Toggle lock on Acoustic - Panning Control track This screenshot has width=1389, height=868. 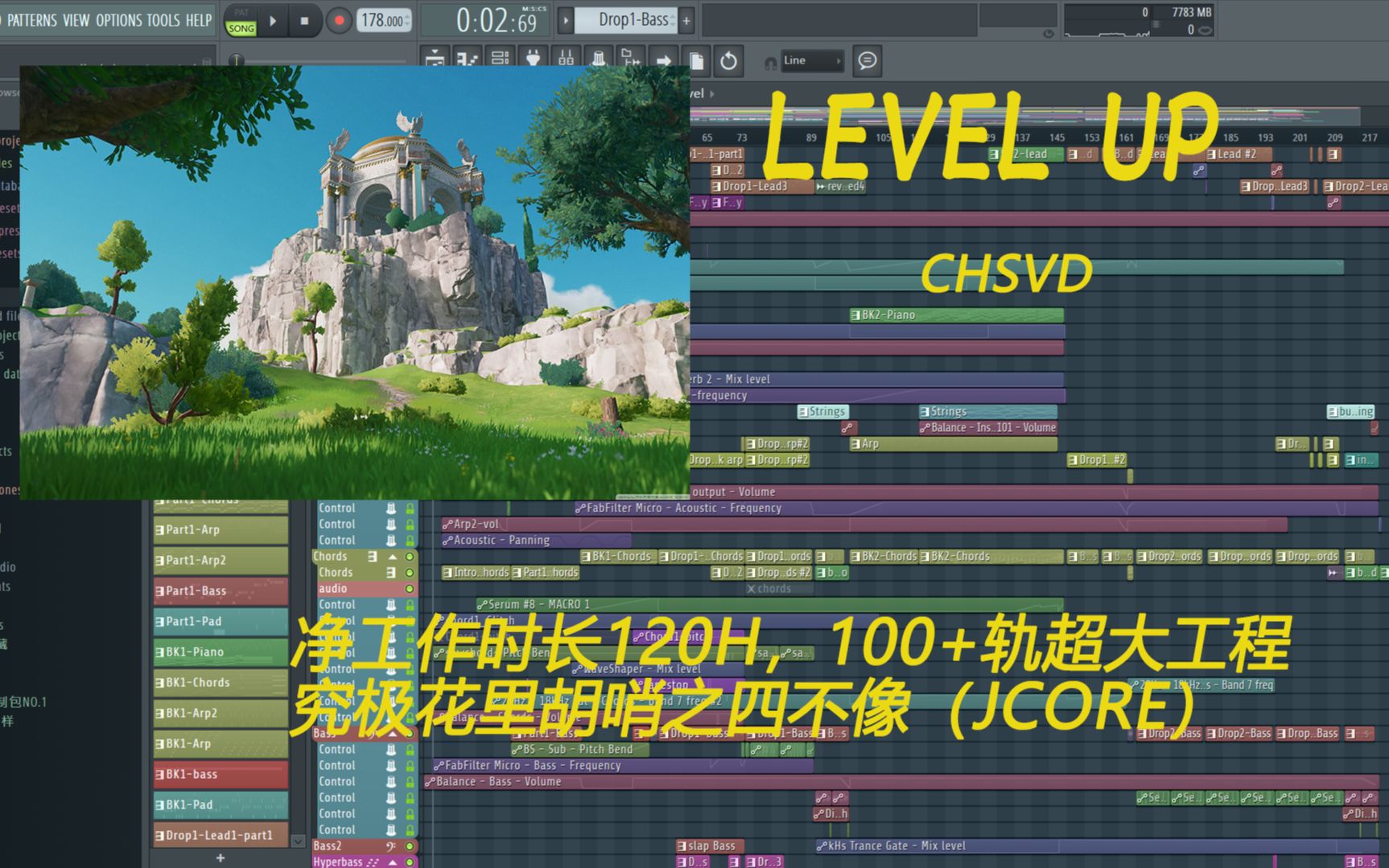(x=410, y=541)
